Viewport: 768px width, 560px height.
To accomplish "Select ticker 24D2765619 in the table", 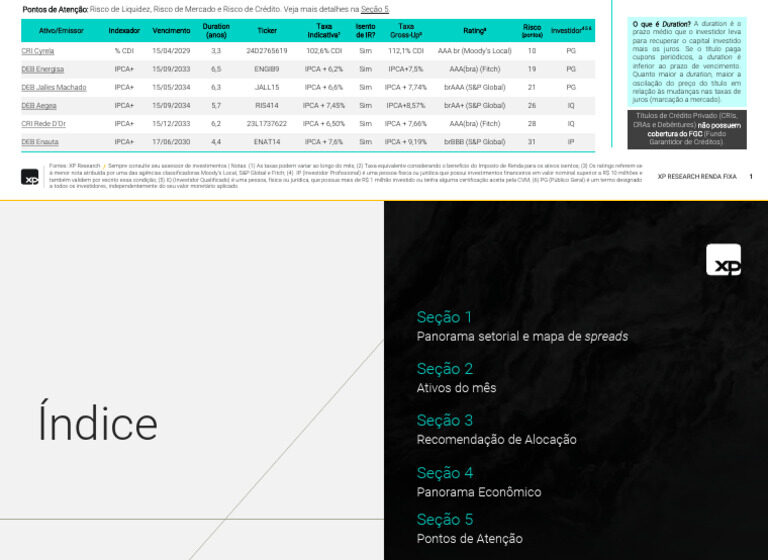I will click(x=267, y=51).
